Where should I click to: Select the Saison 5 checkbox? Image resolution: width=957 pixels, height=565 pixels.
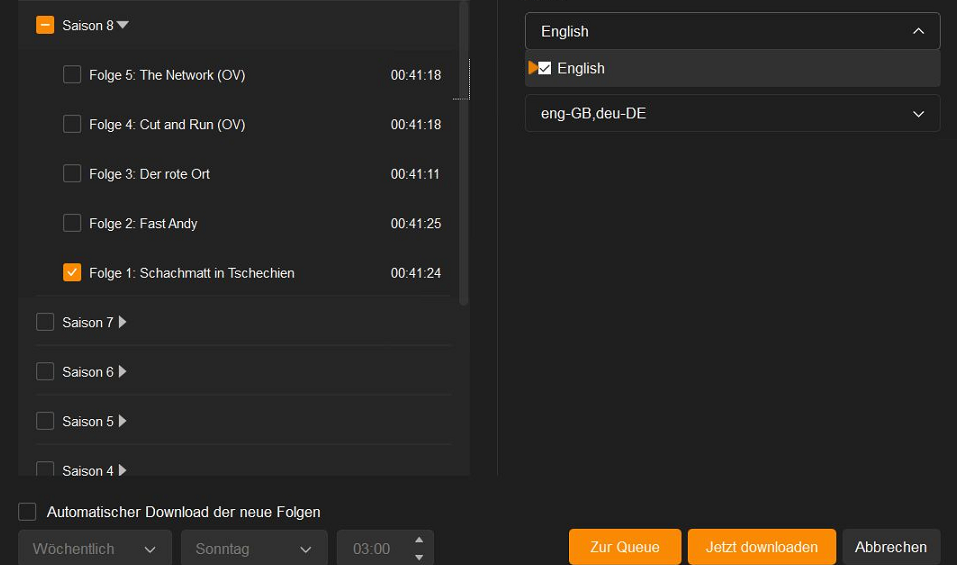click(x=45, y=420)
